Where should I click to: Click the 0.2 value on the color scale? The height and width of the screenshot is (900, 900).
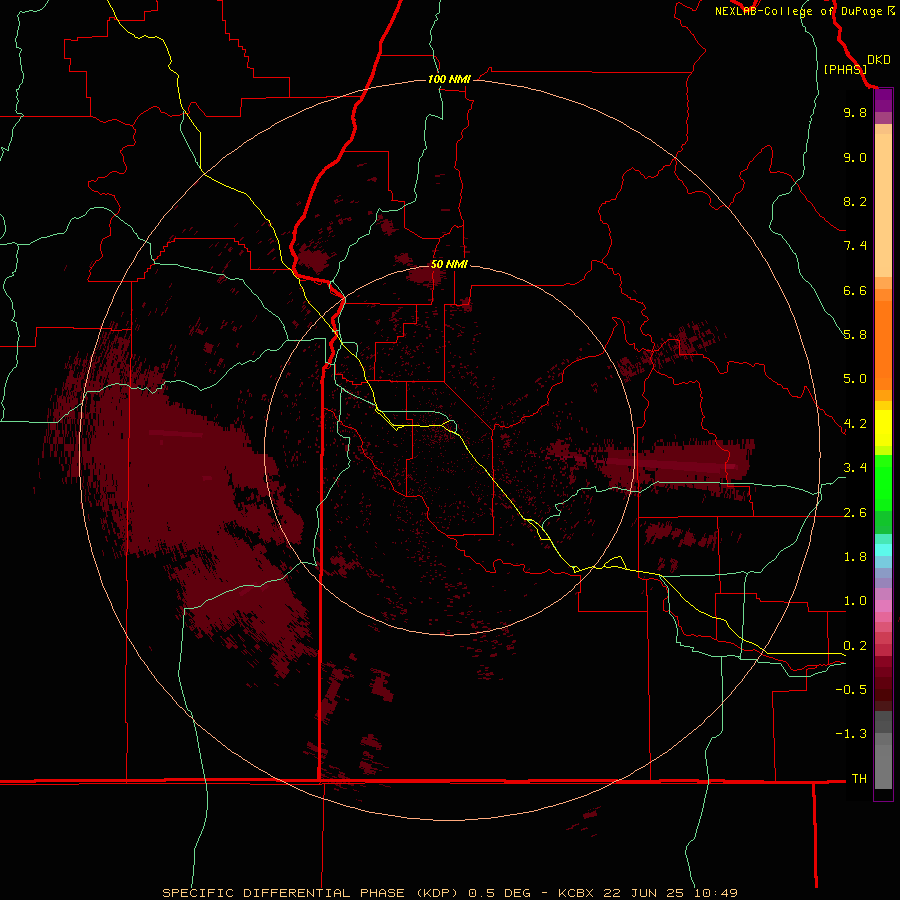pos(855,646)
